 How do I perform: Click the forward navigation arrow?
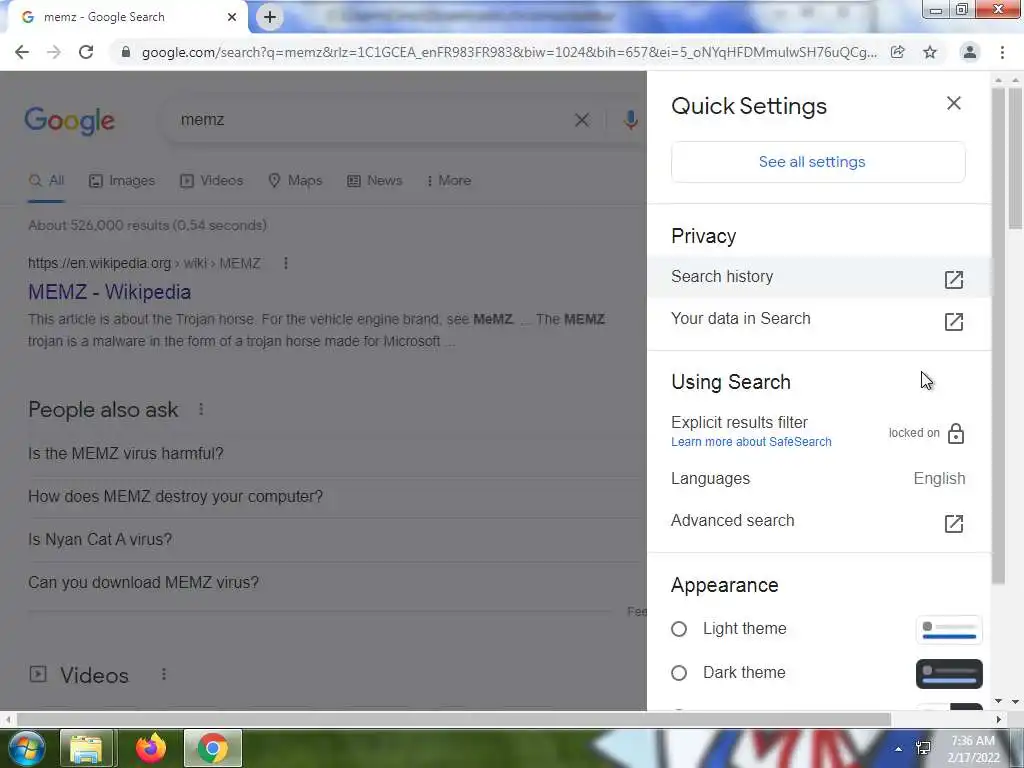[x=54, y=52]
